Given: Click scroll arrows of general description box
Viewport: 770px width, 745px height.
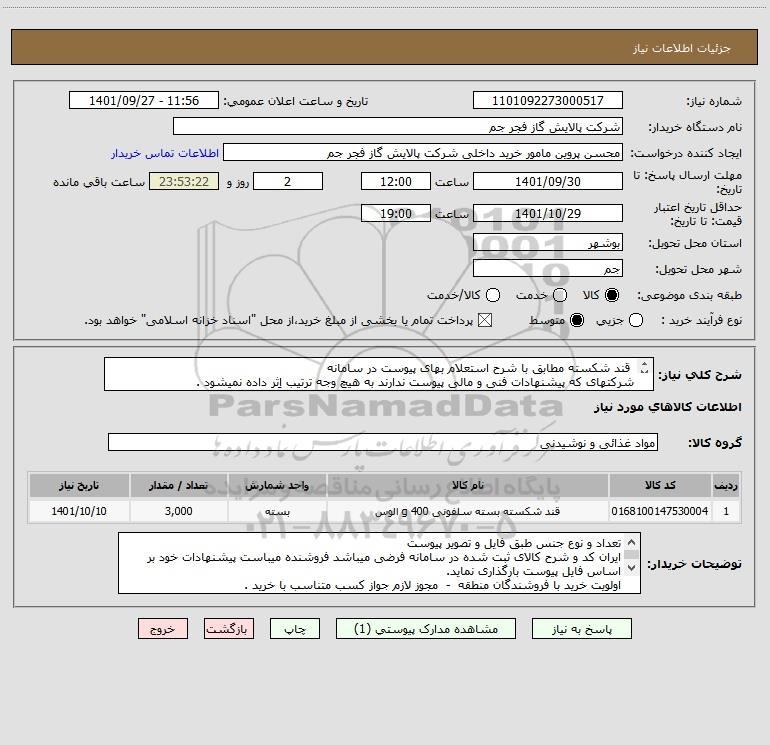Looking at the screenshot, I should [644, 367].
